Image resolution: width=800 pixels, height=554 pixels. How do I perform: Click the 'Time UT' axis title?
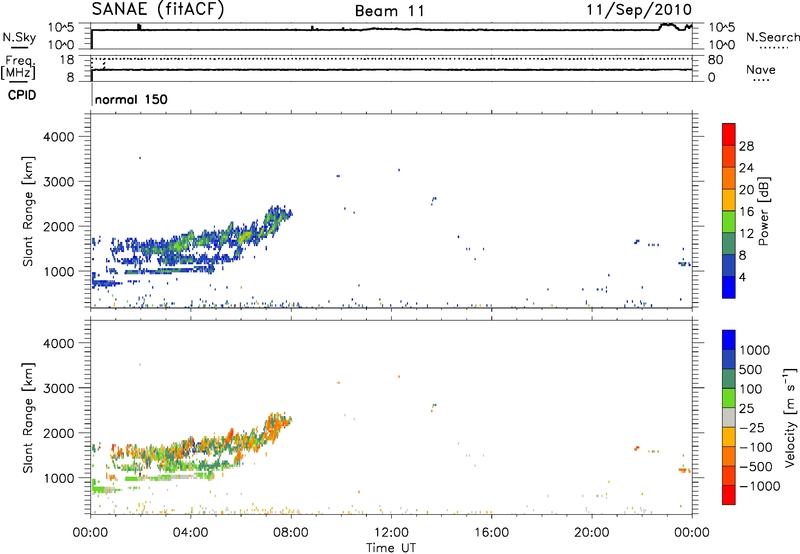pos(391,548)
